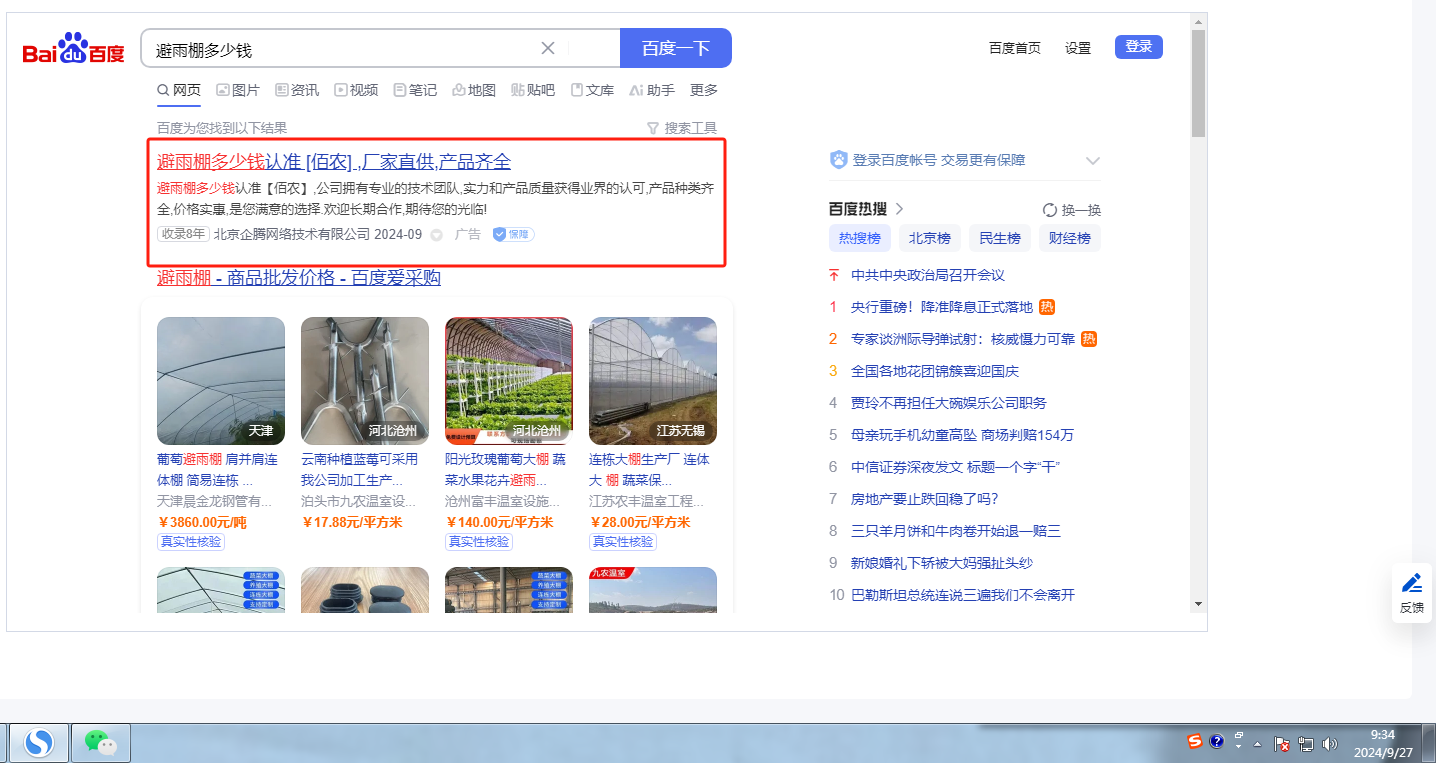Open the 避雨棚 - 商品批发价格 - 百度爱采购 link

[299, 277]
